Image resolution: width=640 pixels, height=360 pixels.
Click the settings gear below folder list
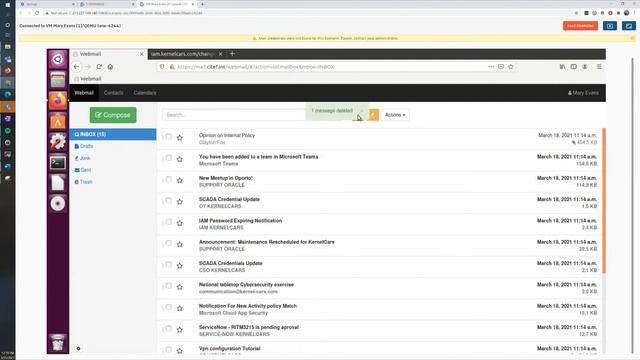(78, 349)
